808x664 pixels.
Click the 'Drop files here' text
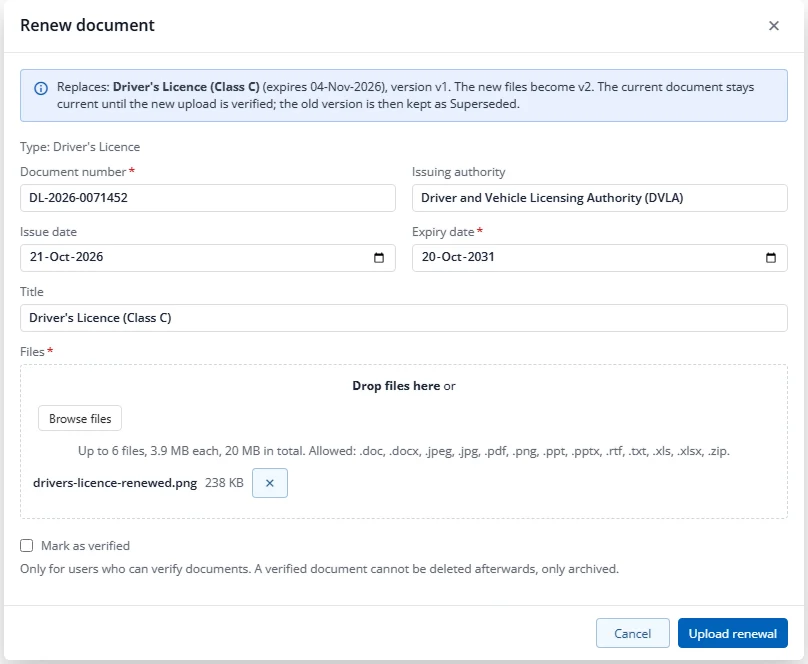[396, 386]
